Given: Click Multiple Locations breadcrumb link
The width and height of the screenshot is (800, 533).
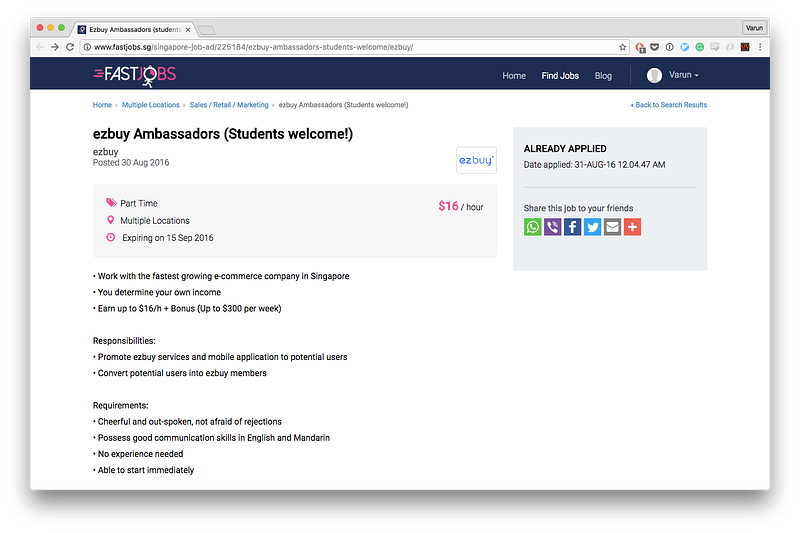Looking at the screenshot, I should pos(151,105).
